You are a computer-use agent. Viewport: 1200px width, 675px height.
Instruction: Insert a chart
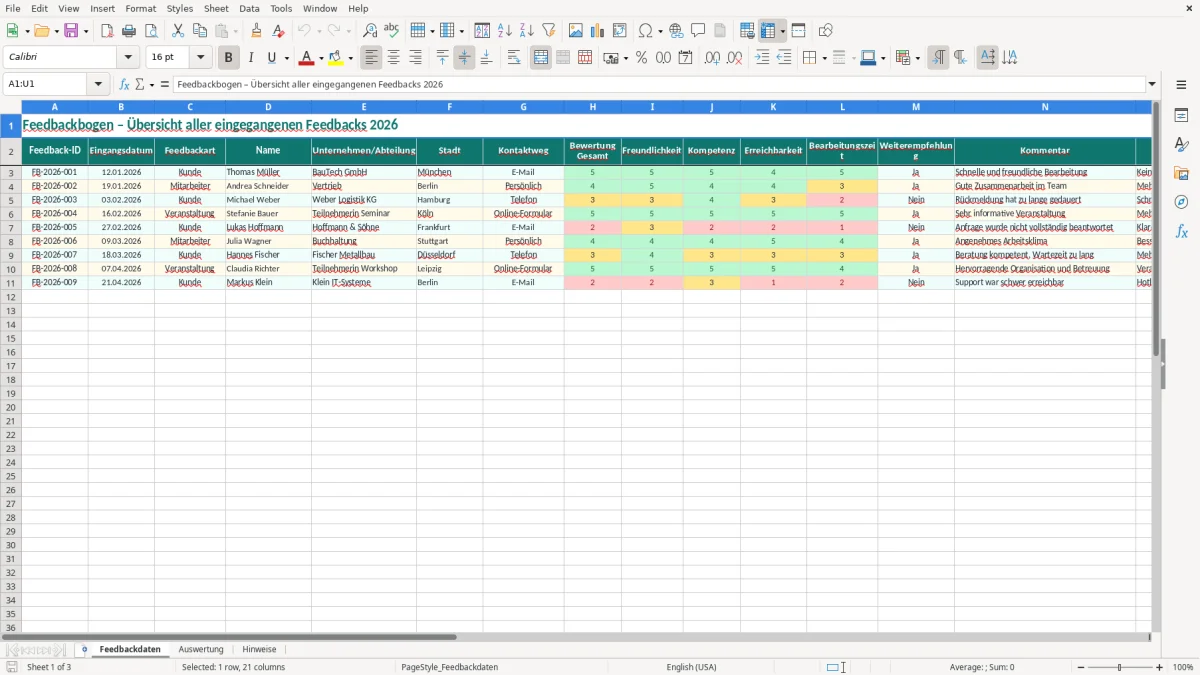(598, 31)
